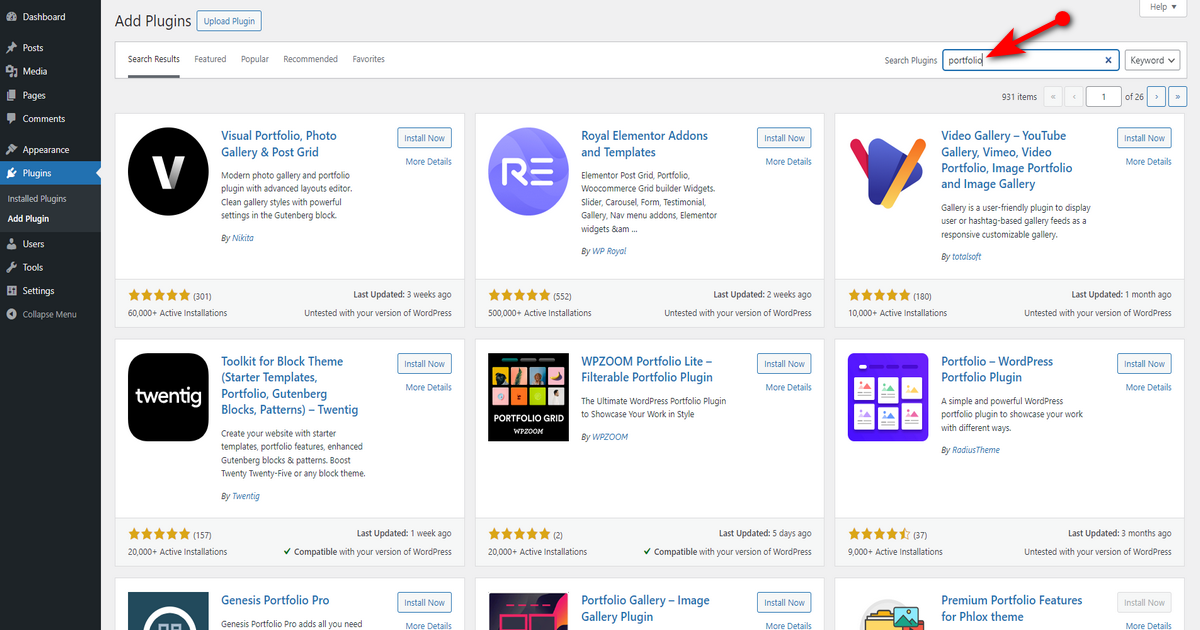Go to next page of results
The height and width of the screenshot is (630, 1200).
tap(1156, 96)
